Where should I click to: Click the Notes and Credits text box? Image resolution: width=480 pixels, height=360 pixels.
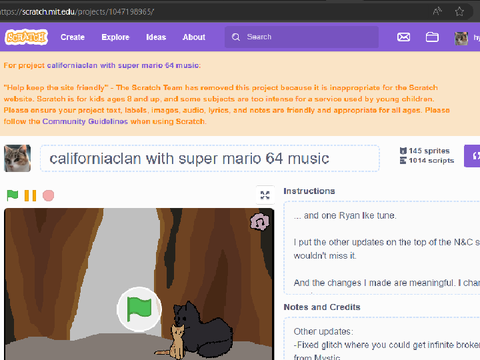pos(382,339)
